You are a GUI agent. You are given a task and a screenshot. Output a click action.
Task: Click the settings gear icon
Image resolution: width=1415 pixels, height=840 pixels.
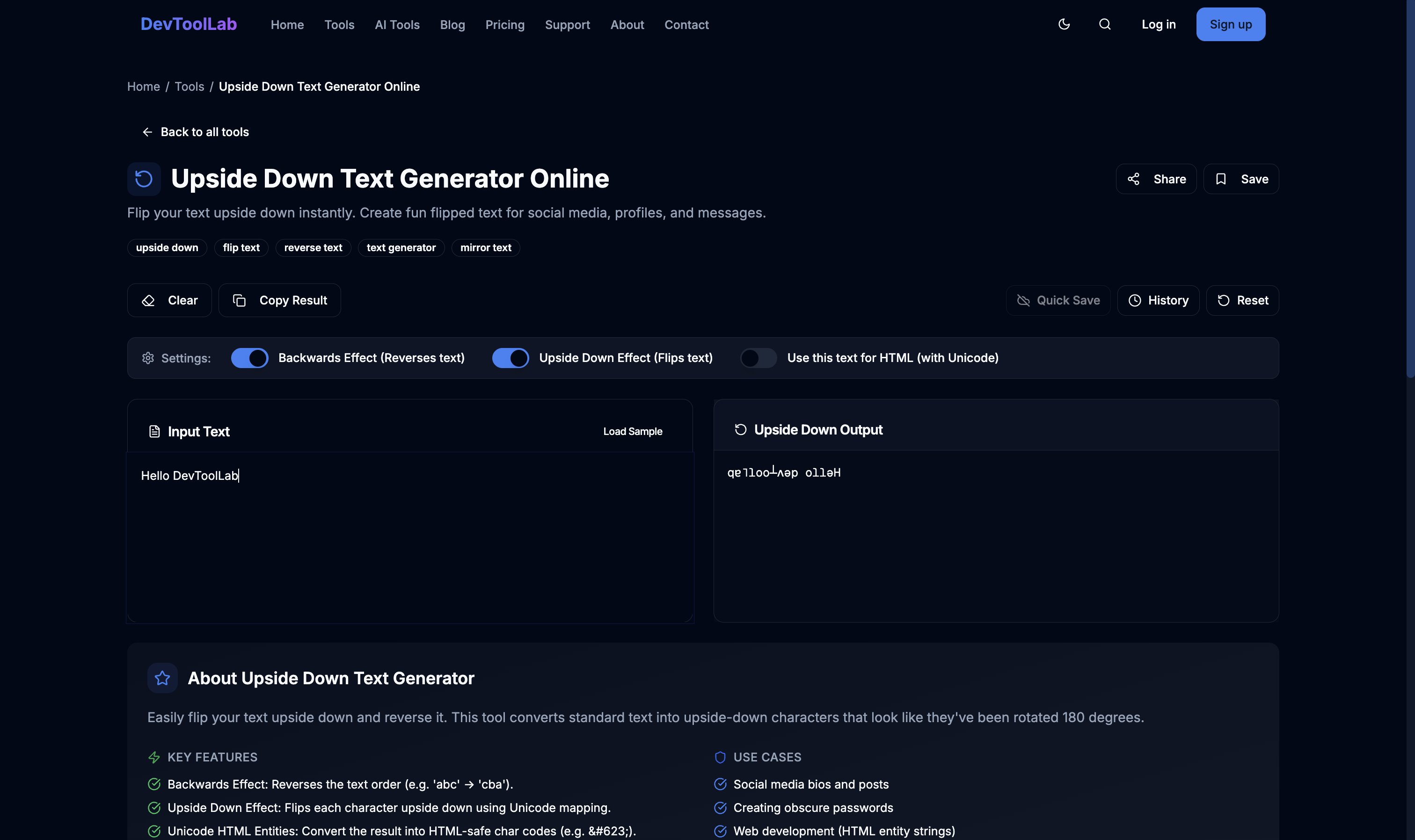pos(148,358)
